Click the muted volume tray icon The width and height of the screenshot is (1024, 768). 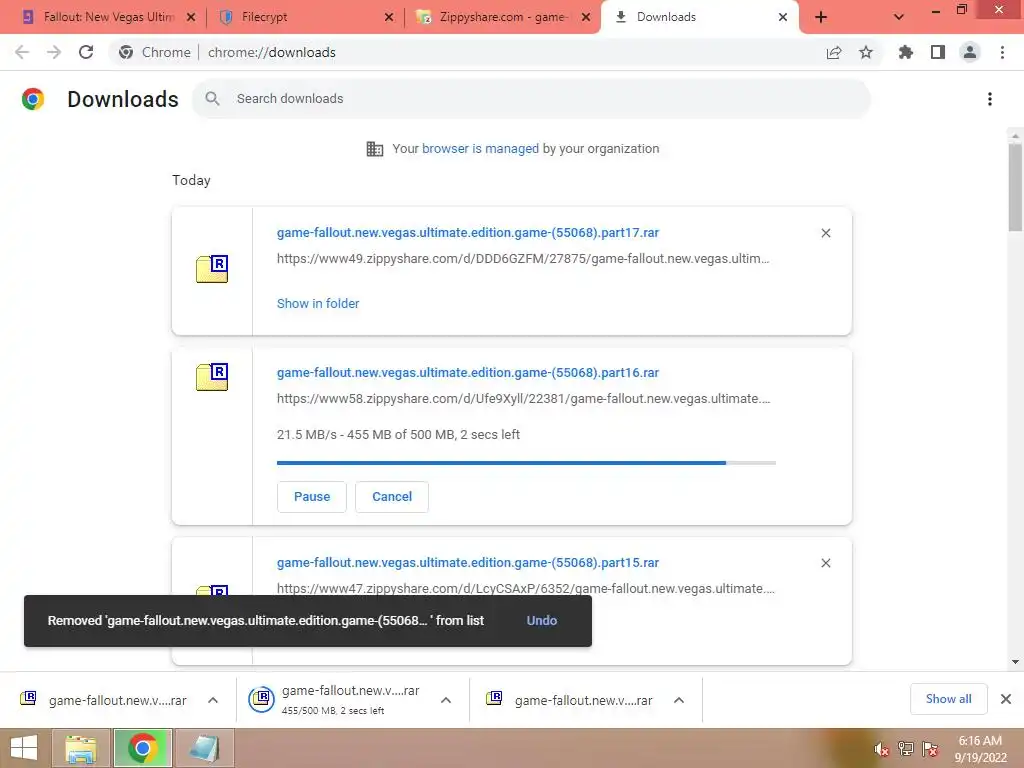tap(881, 749)
